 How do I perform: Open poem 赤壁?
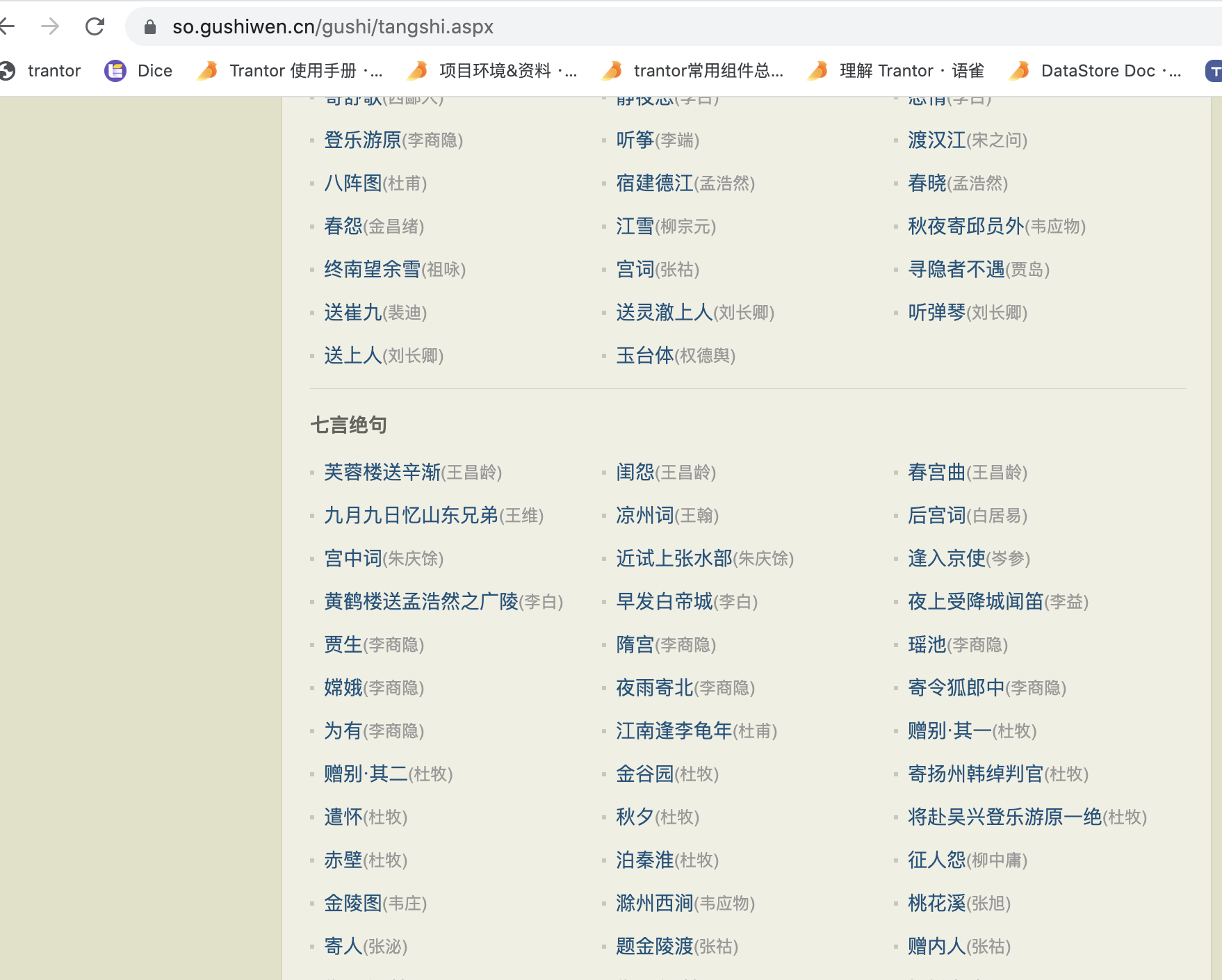(343, 860)
